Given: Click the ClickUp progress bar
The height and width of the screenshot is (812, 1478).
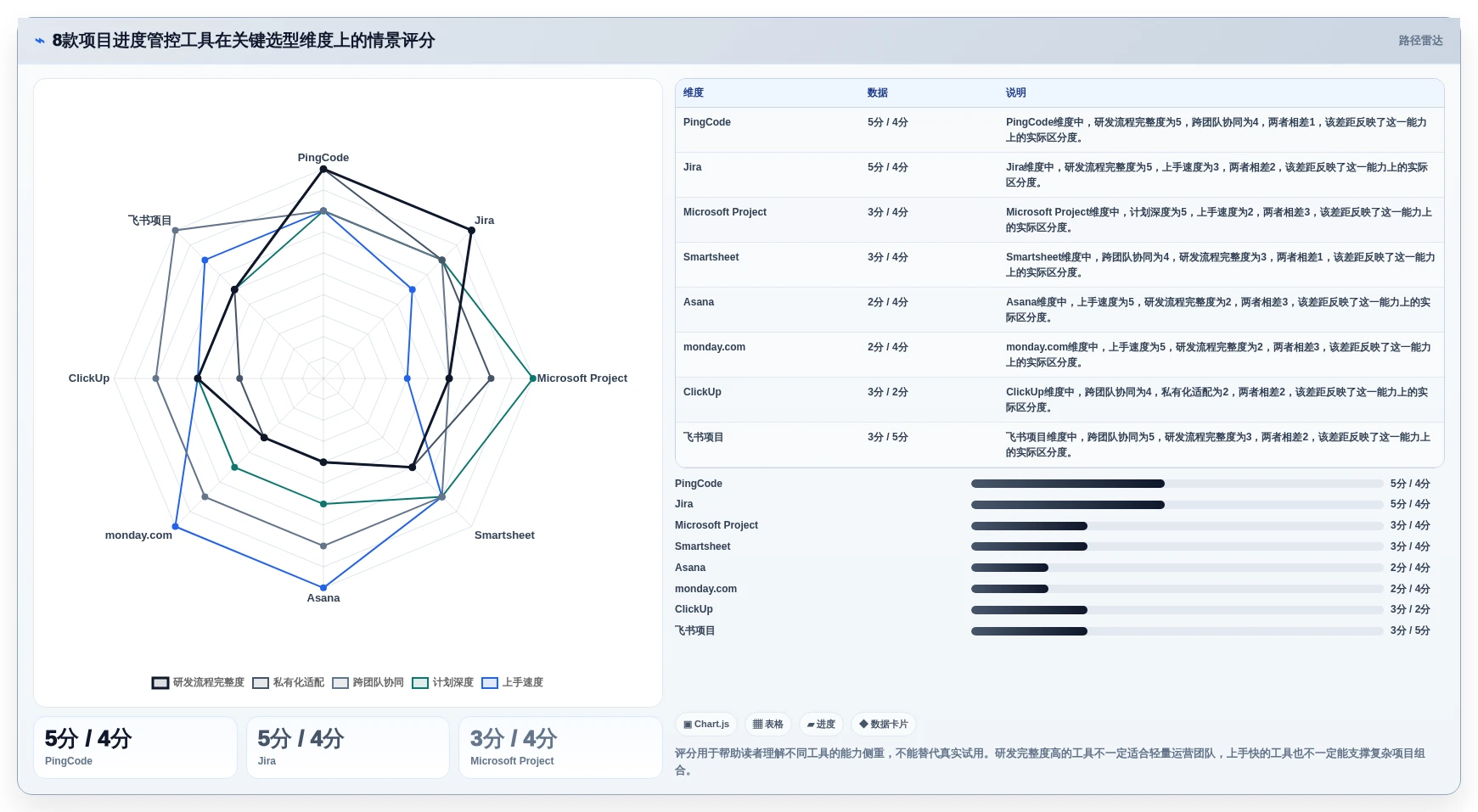Looking at the screenshot, I should [x=1177, y=610].
